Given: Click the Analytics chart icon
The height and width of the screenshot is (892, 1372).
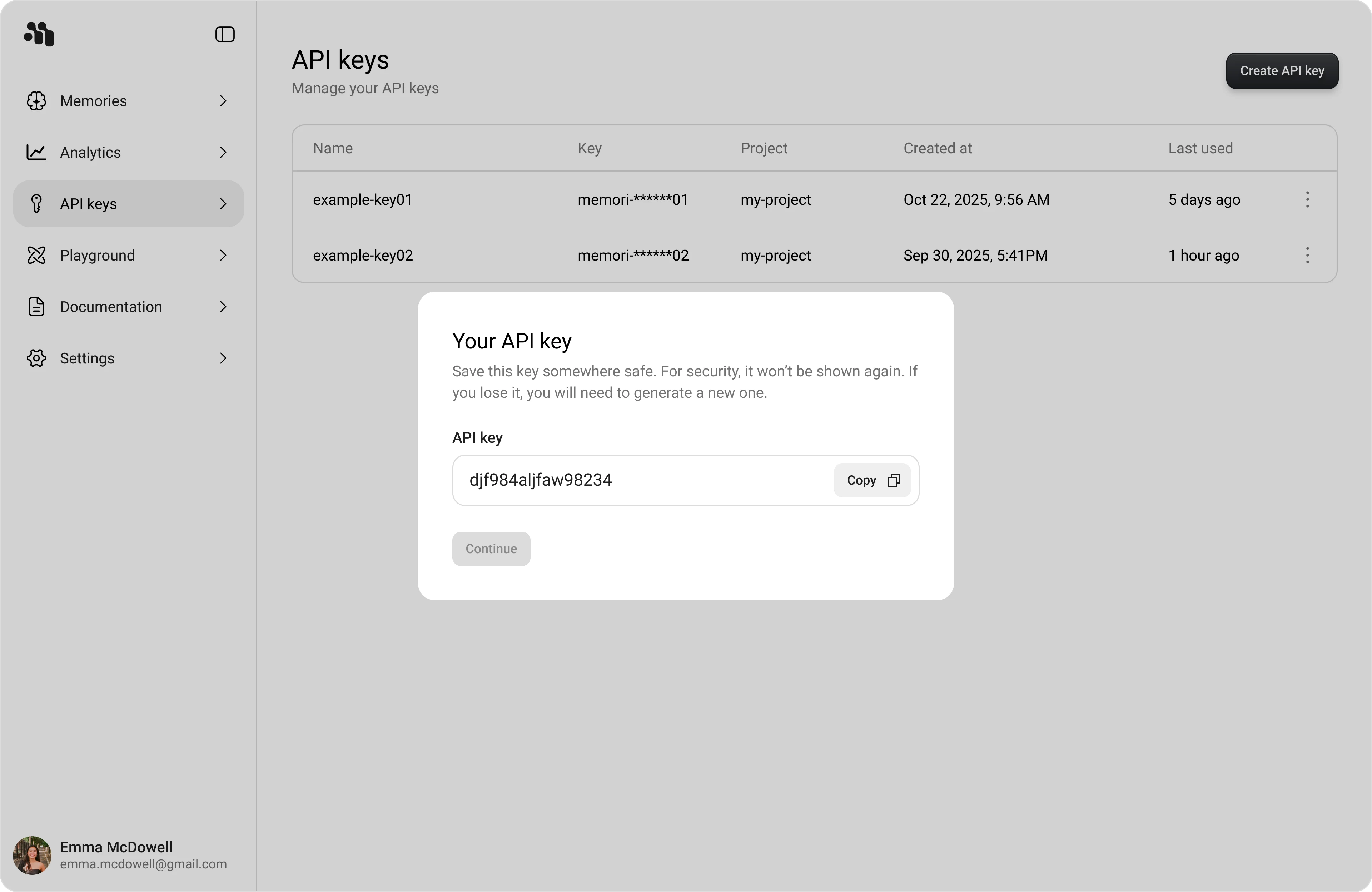Looking at the screenshot, I should coord(36,152).
